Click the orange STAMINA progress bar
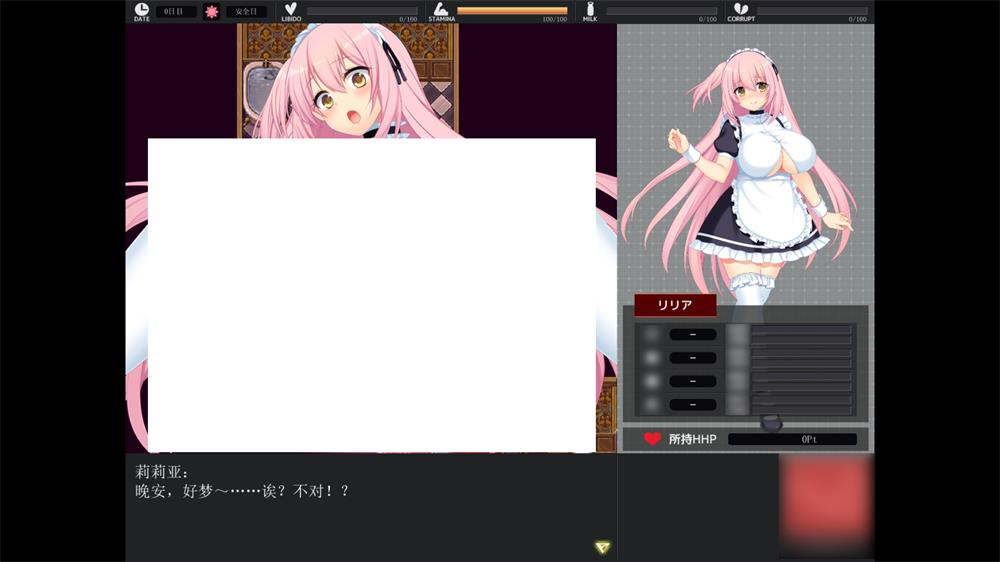Image resolution: width=1000 pixels, height=562 pixels. [512, 11]
